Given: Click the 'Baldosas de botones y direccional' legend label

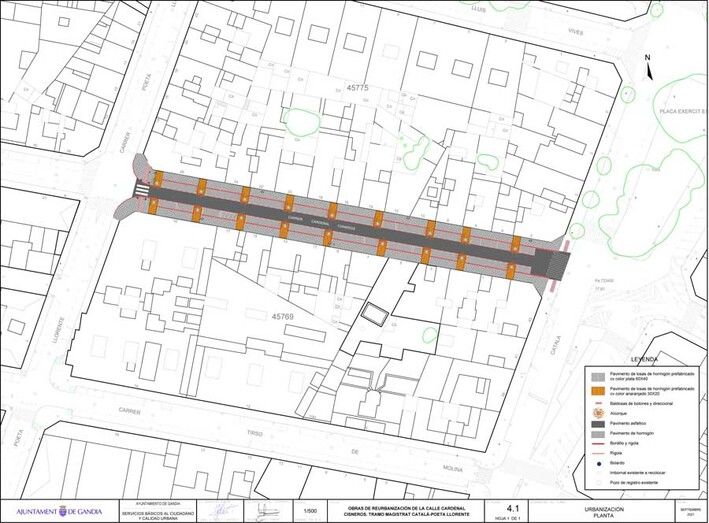Looking at the screenshot, I should click(x=642, y=403).
